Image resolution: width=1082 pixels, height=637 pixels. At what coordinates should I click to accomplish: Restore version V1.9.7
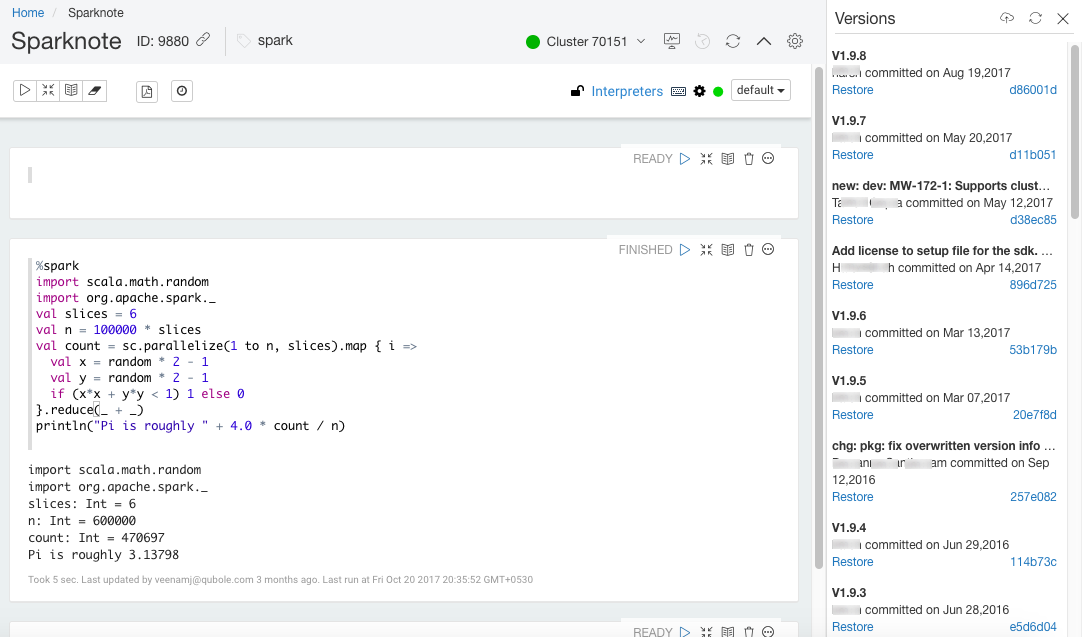[x=852, y=155]
